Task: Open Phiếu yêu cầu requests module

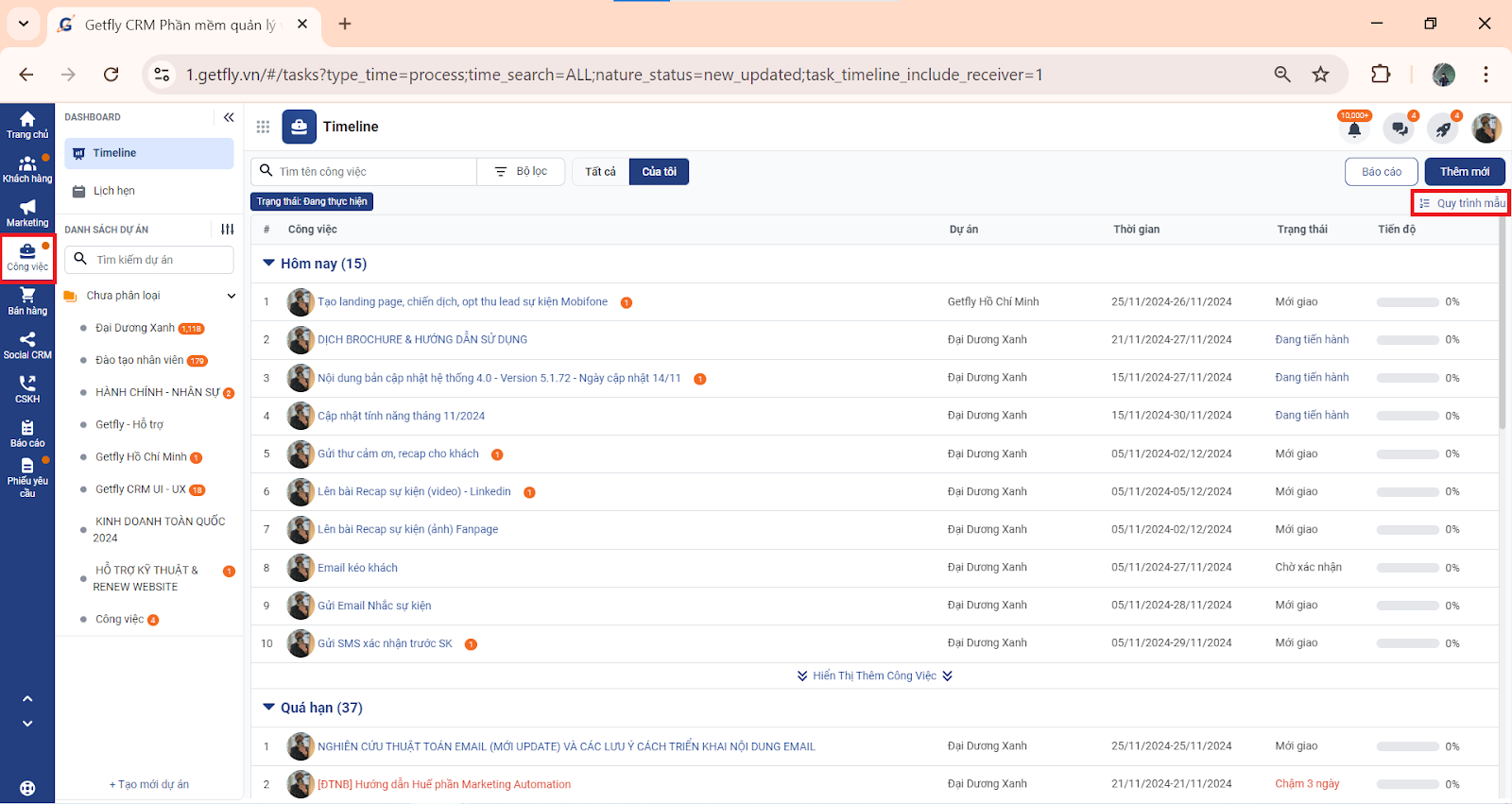Action: (27, 478)
